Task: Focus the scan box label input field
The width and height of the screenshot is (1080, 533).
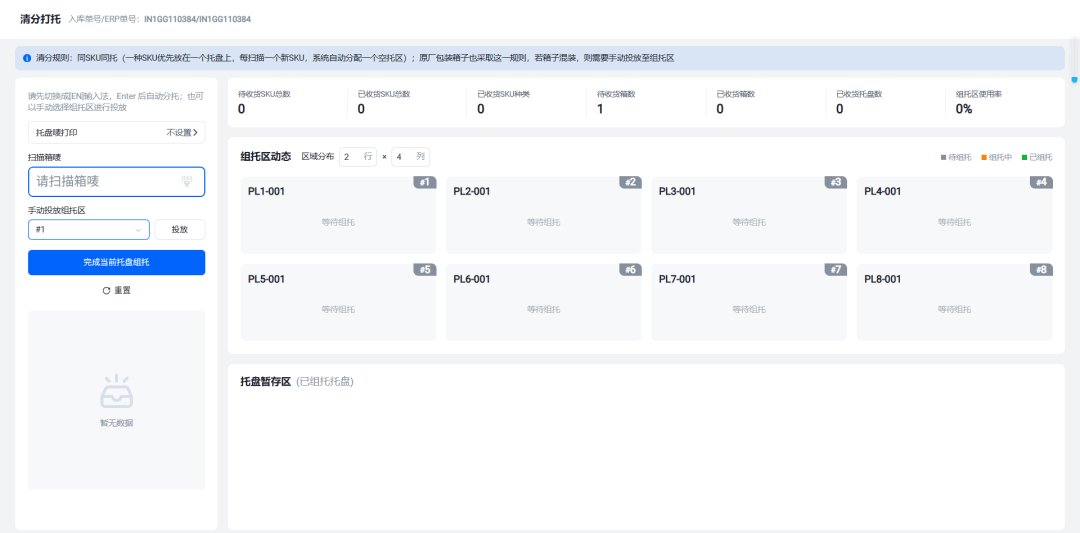Action: pyautogui.click(x=116, y=182)
